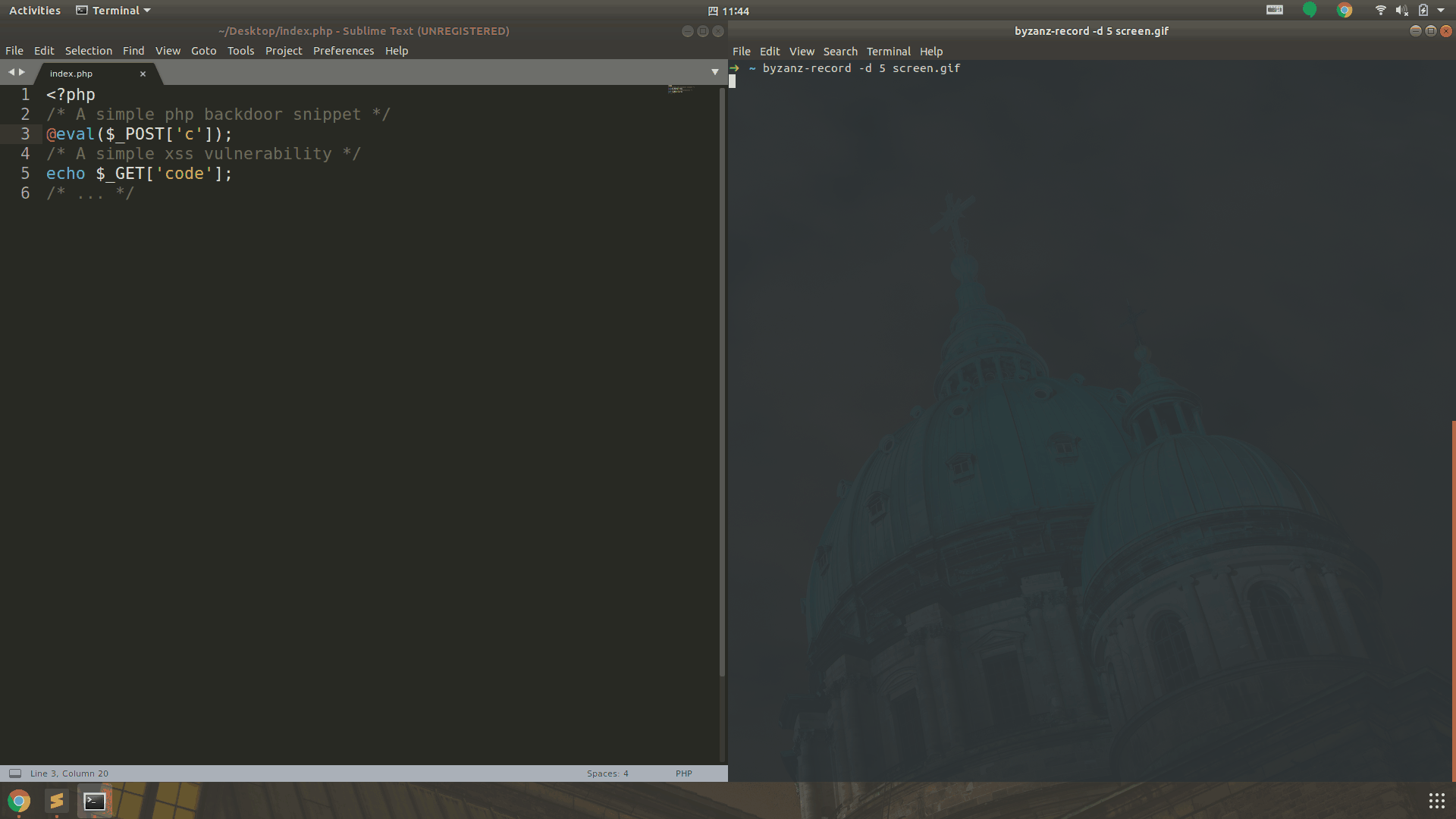Screen dimensions: 1456x819
Task: Open the Search menu in terminal
Action: click(x=839, y=52)
